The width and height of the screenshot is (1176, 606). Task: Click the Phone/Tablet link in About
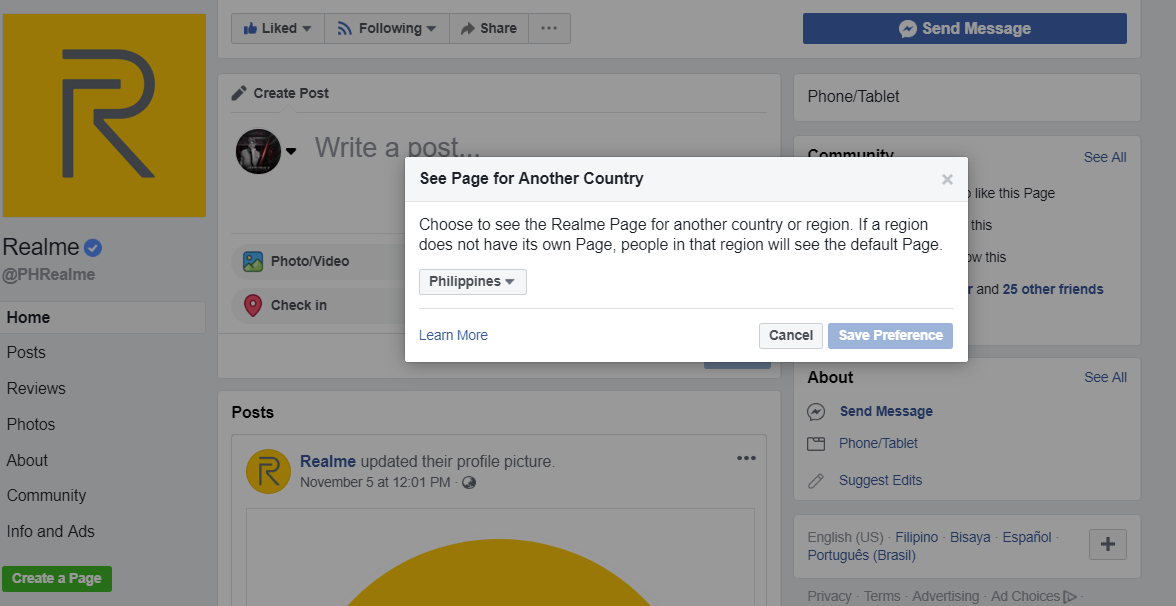pos(878,443)
